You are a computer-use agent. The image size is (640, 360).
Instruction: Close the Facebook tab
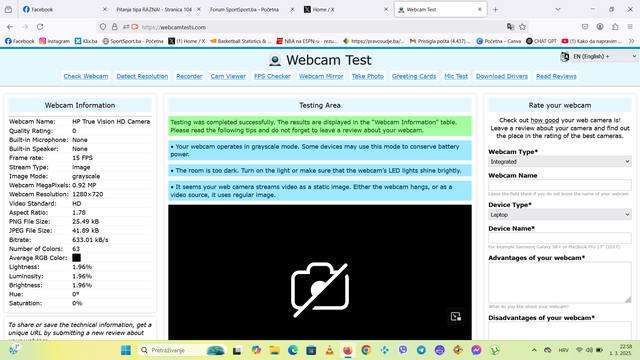(104, 9)
